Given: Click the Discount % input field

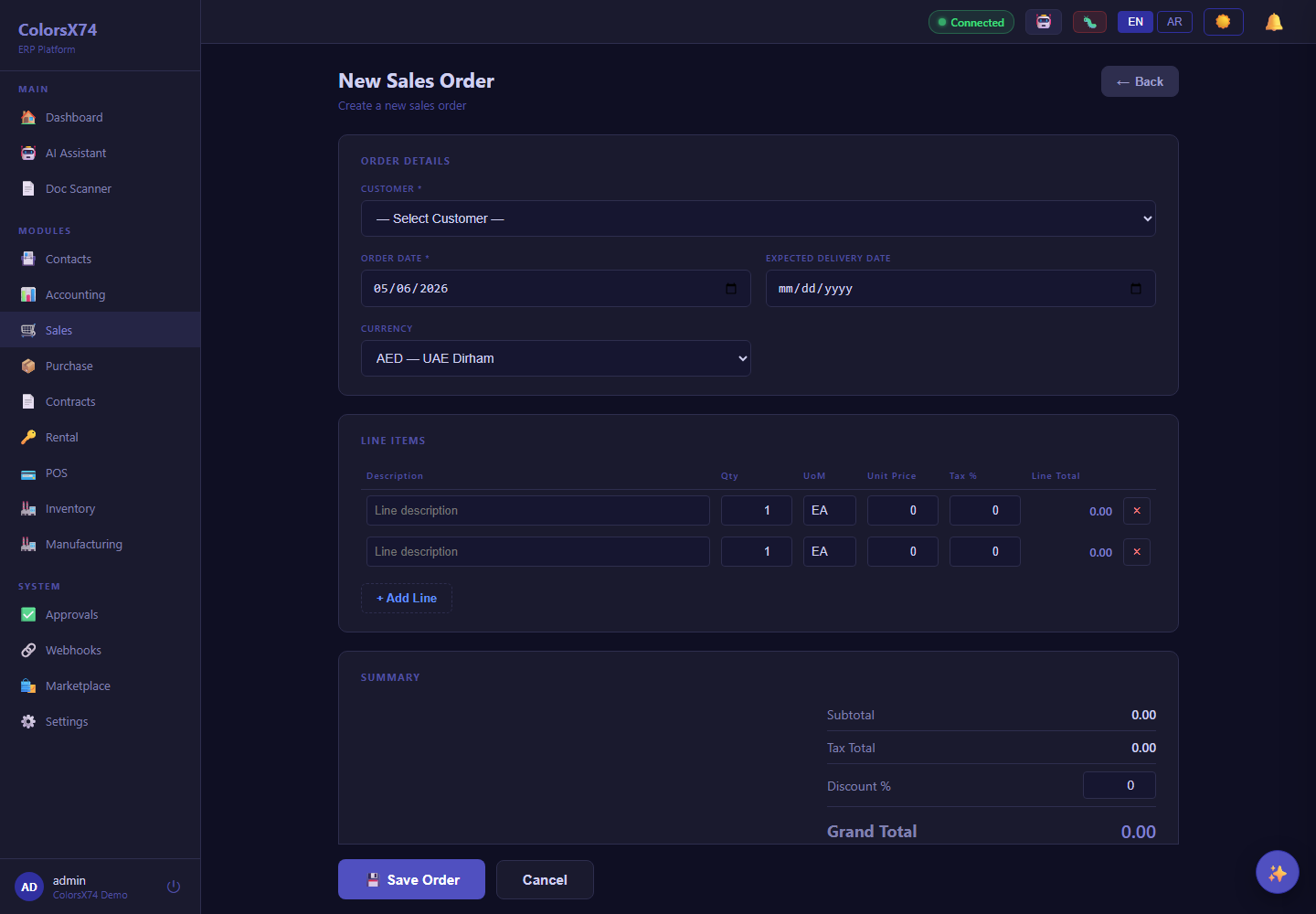Looking at the screenshot, I should point(1120,785).
